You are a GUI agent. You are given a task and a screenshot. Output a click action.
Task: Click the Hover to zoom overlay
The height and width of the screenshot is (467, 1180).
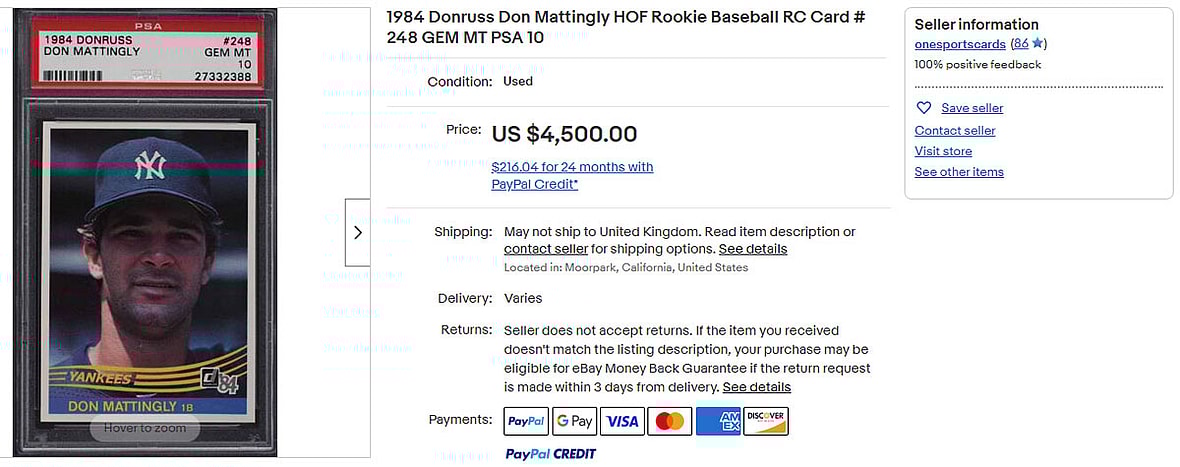tap(143, 428)
